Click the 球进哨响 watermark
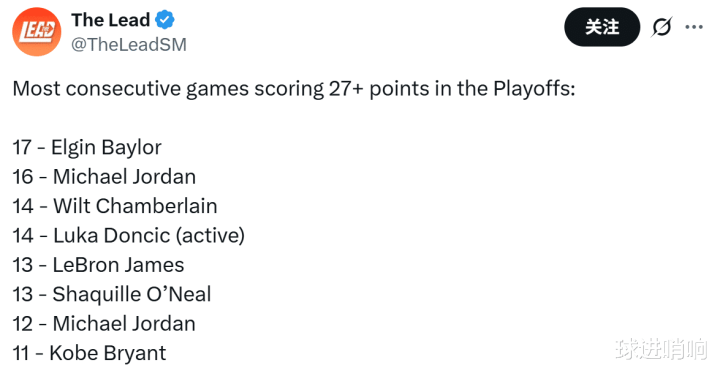Viewport: 720px width, 376px height. (661, 349)
